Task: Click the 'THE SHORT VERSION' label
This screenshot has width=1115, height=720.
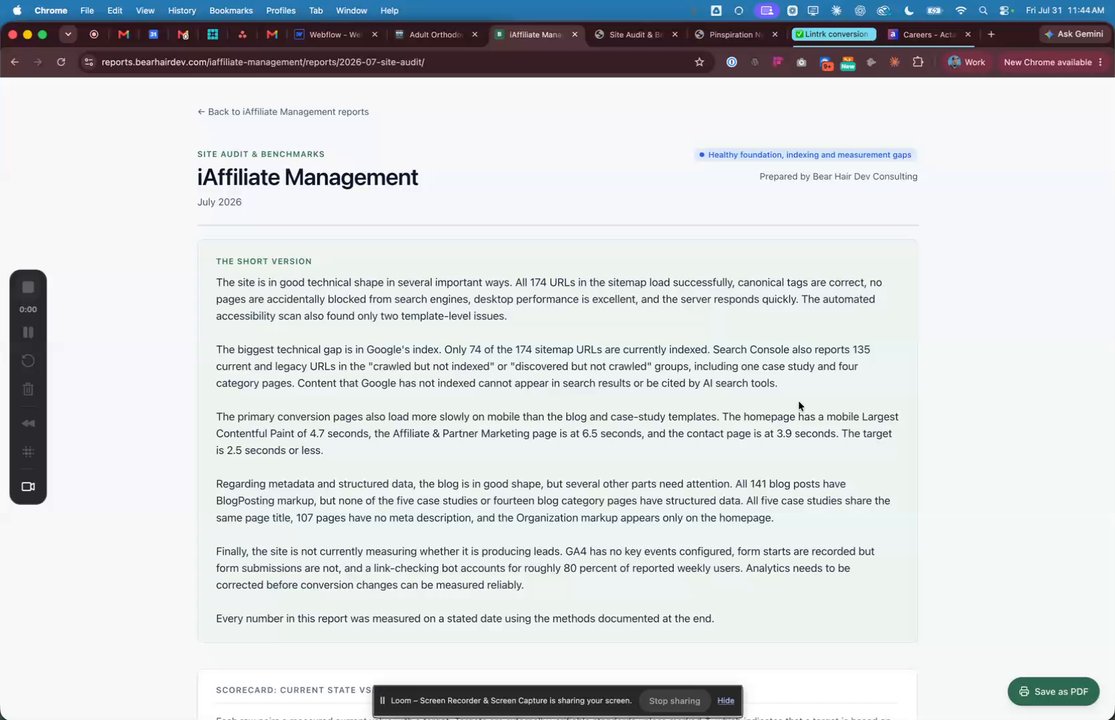Action: [264, 262]
